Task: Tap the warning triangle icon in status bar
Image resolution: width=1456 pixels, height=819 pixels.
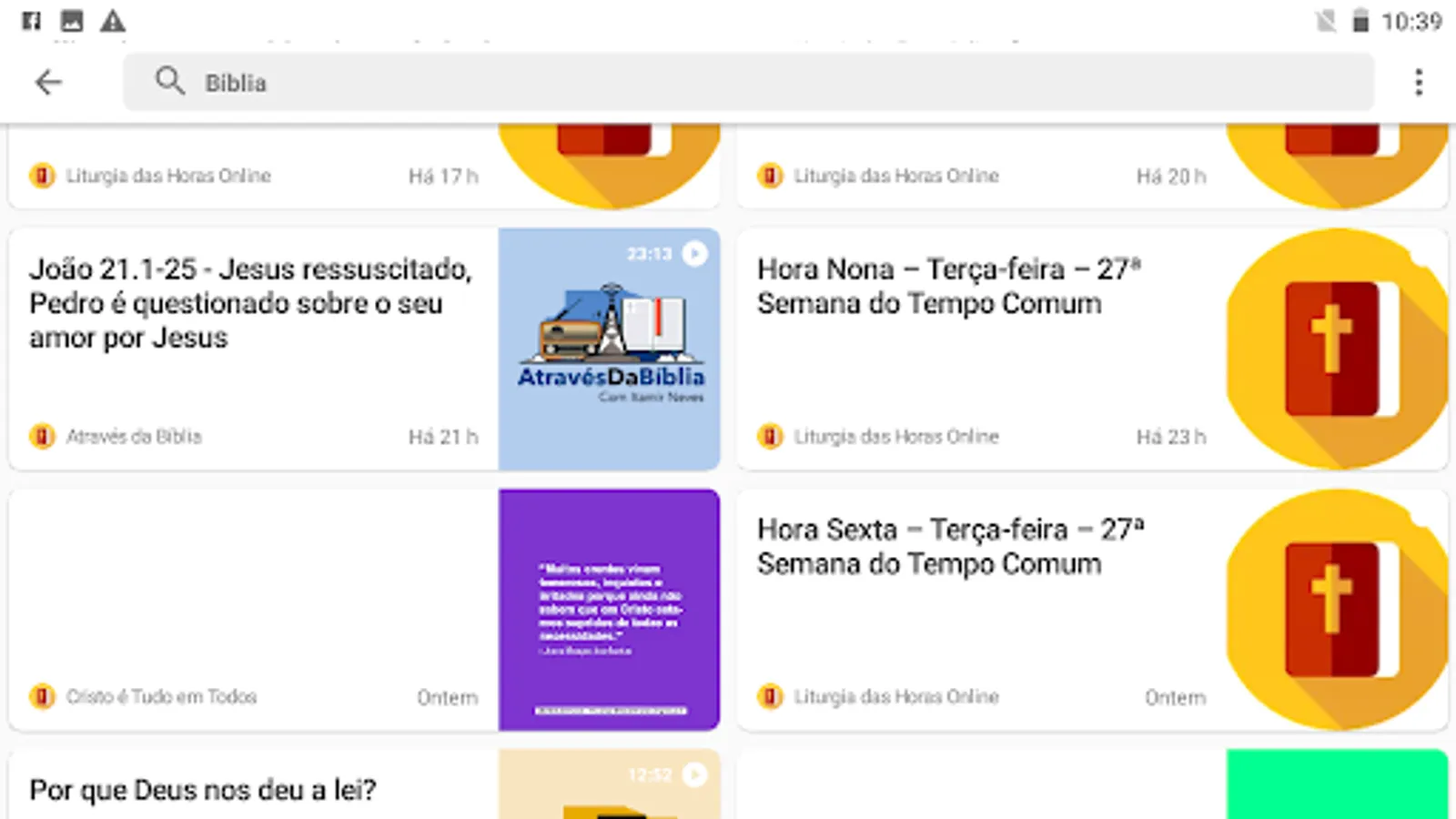Action: [113, 21]
